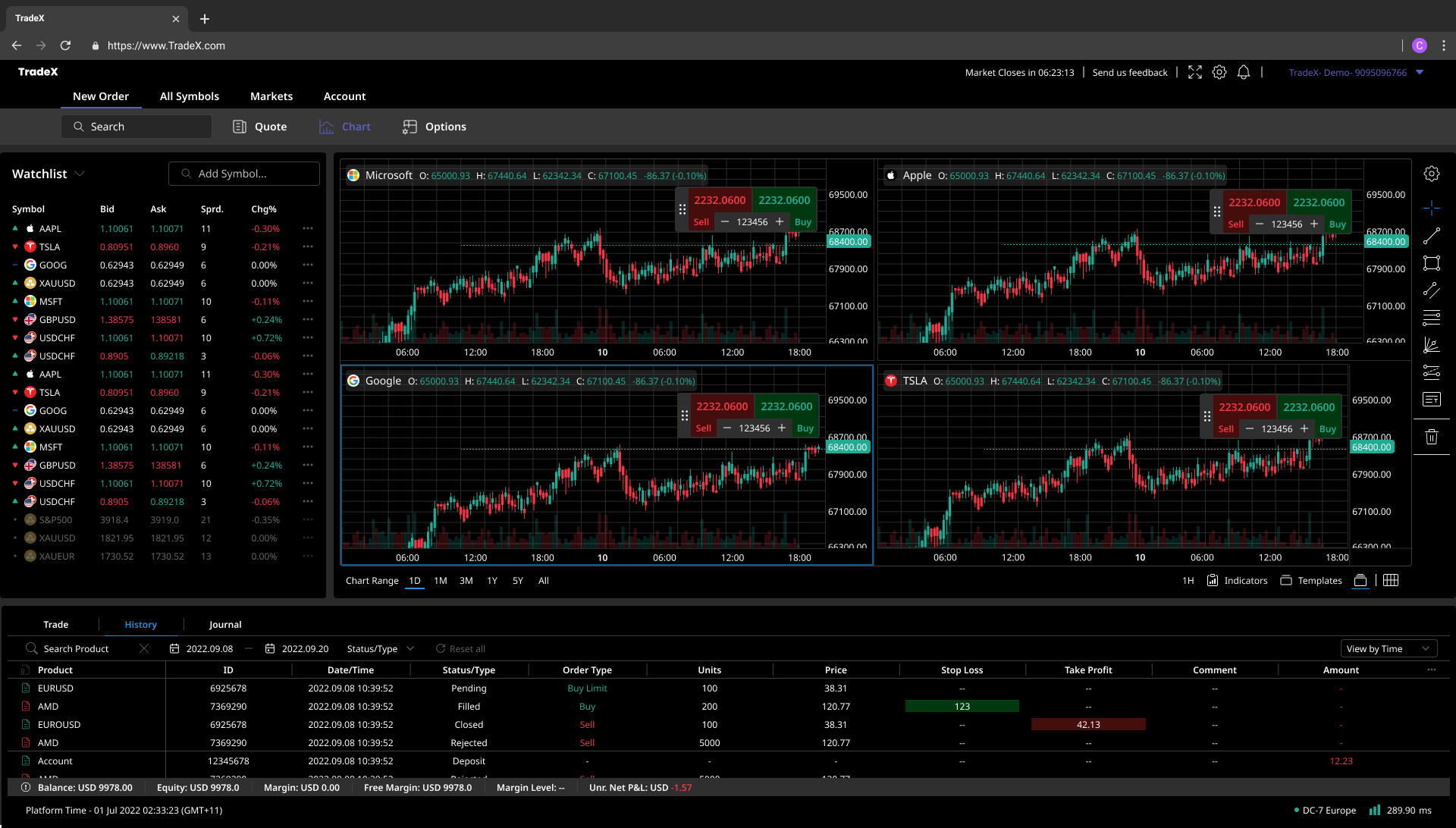Open the notifications bell
The width and height of the screenshot is (1456, 828).
point(1244,72)
